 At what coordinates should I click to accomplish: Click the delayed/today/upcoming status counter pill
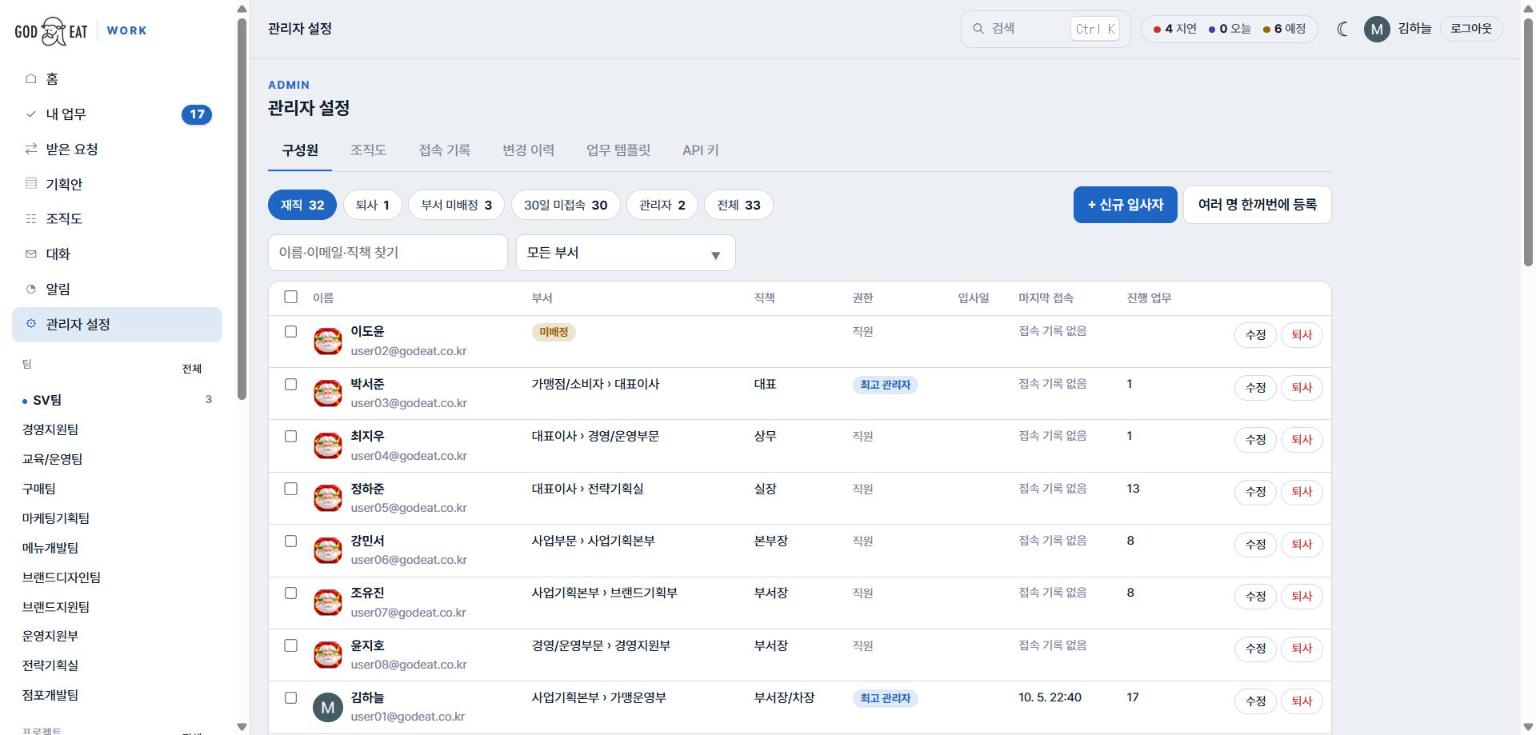coord(1229,29)
